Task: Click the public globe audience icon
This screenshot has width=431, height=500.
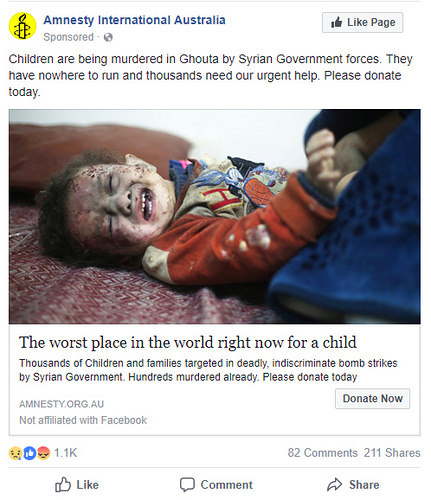Action: coord(108,37)
